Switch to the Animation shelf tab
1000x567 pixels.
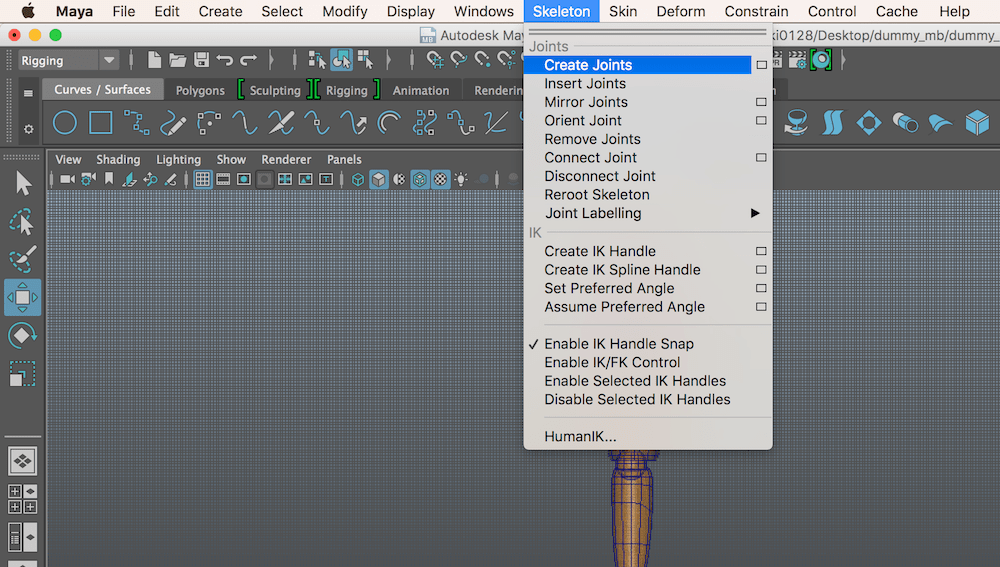(421, 91)
